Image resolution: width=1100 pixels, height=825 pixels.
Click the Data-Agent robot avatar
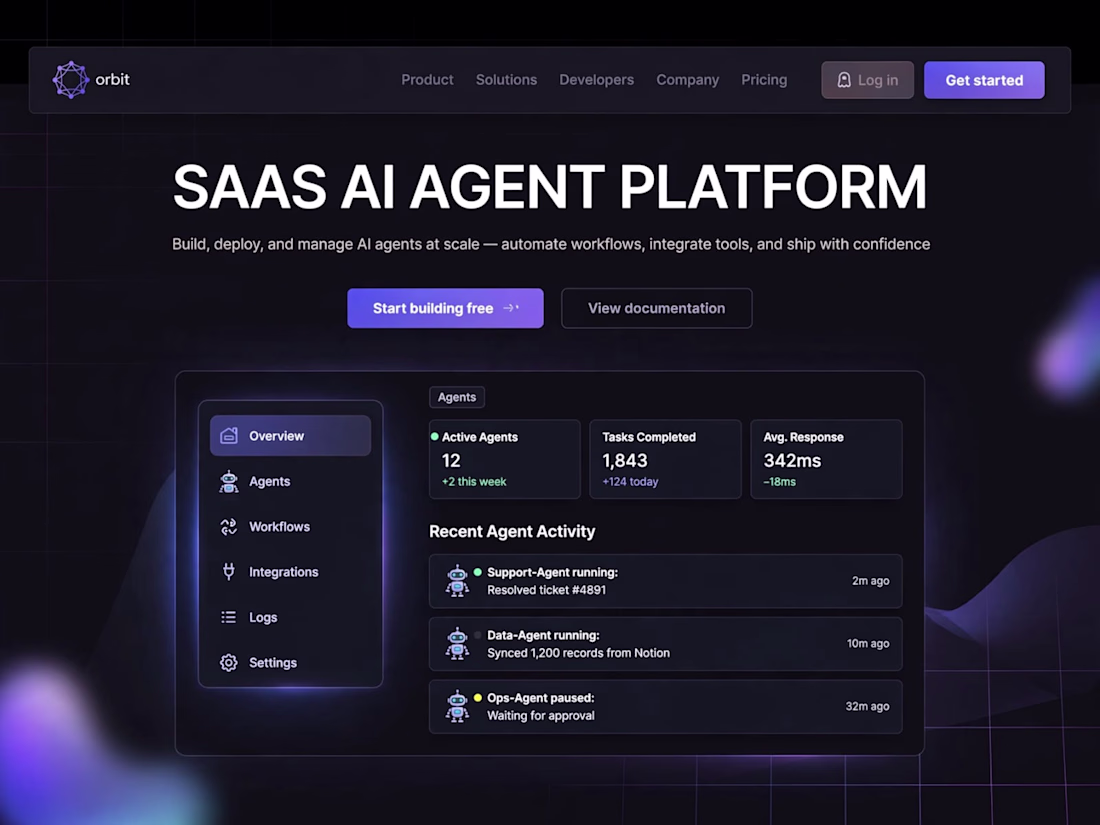pyautogui.click(x=457, y=643)
